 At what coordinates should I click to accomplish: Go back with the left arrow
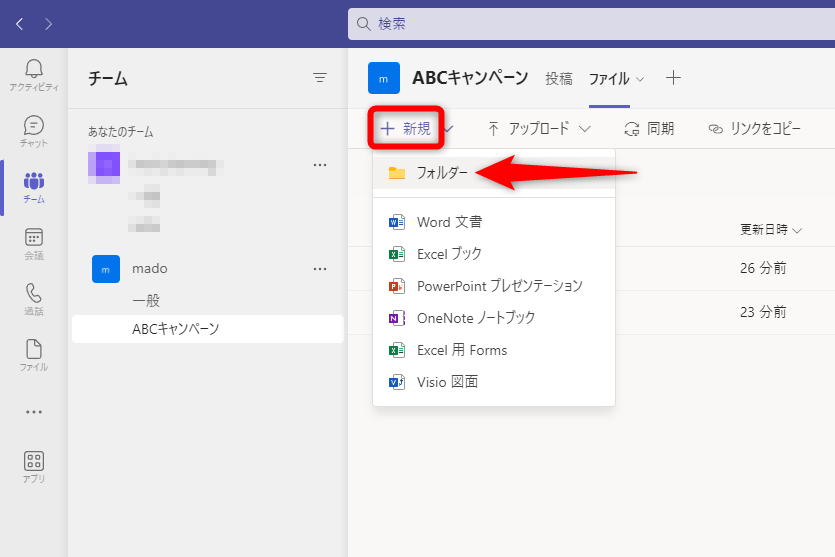[x=20, y=23]
